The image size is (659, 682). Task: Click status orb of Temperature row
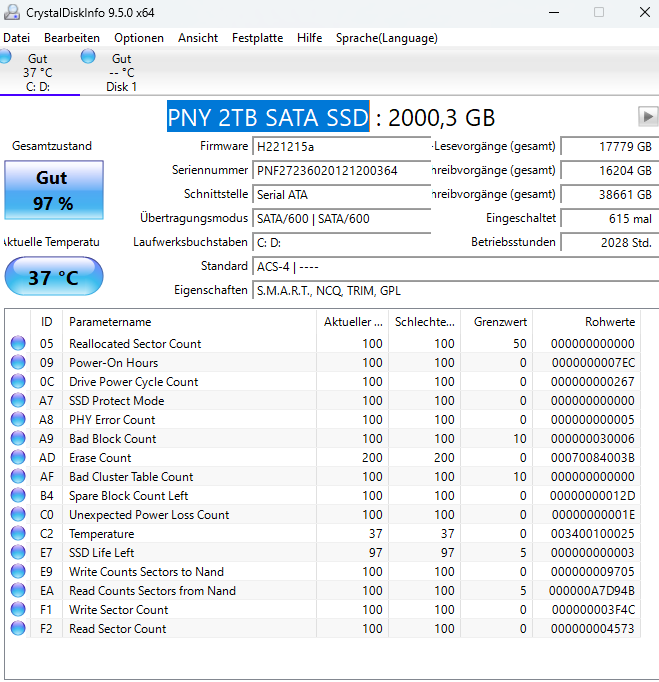click(18, 533)
